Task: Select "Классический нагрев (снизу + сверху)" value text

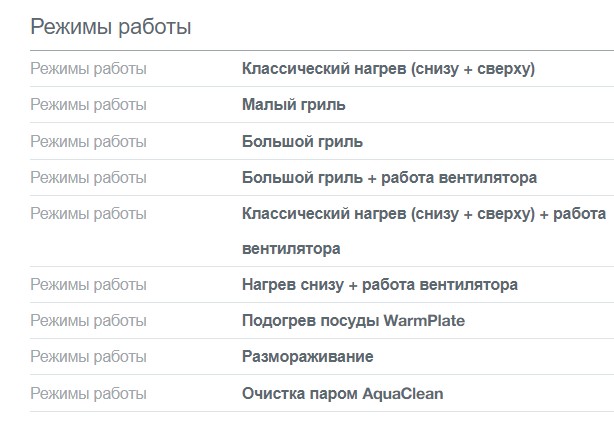Action: [389, 69]
